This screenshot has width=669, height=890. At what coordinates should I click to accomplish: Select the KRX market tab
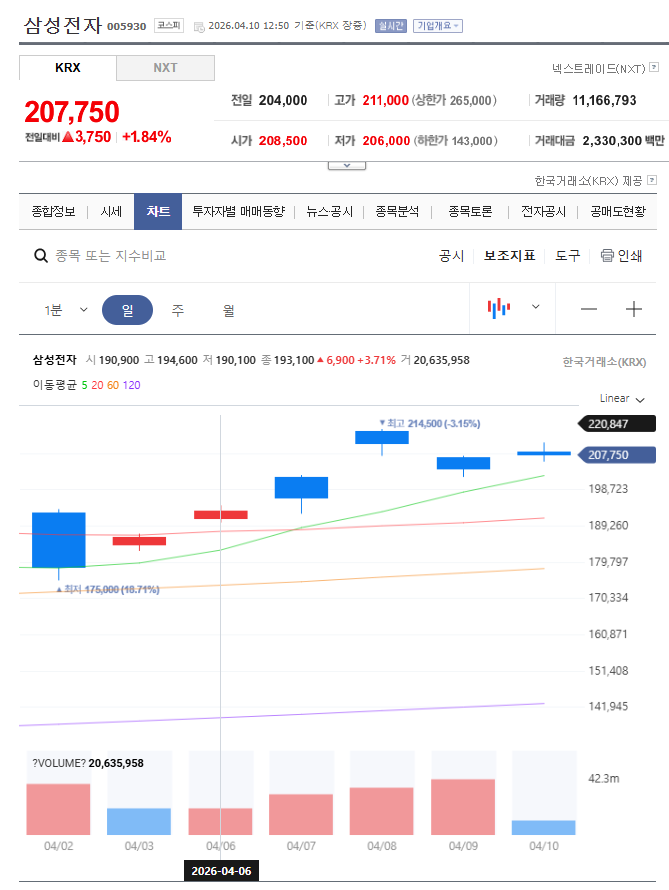(68, 68)
